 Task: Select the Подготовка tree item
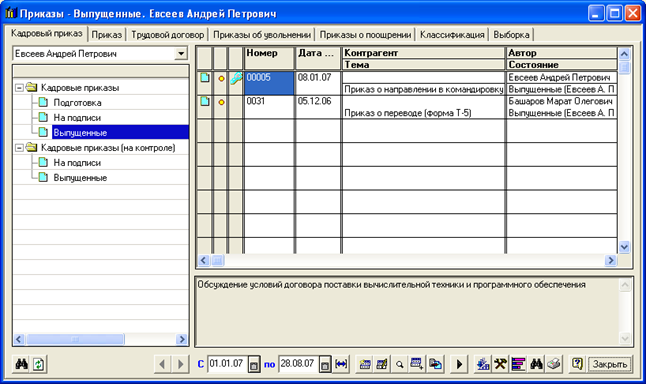coord(77,103)
